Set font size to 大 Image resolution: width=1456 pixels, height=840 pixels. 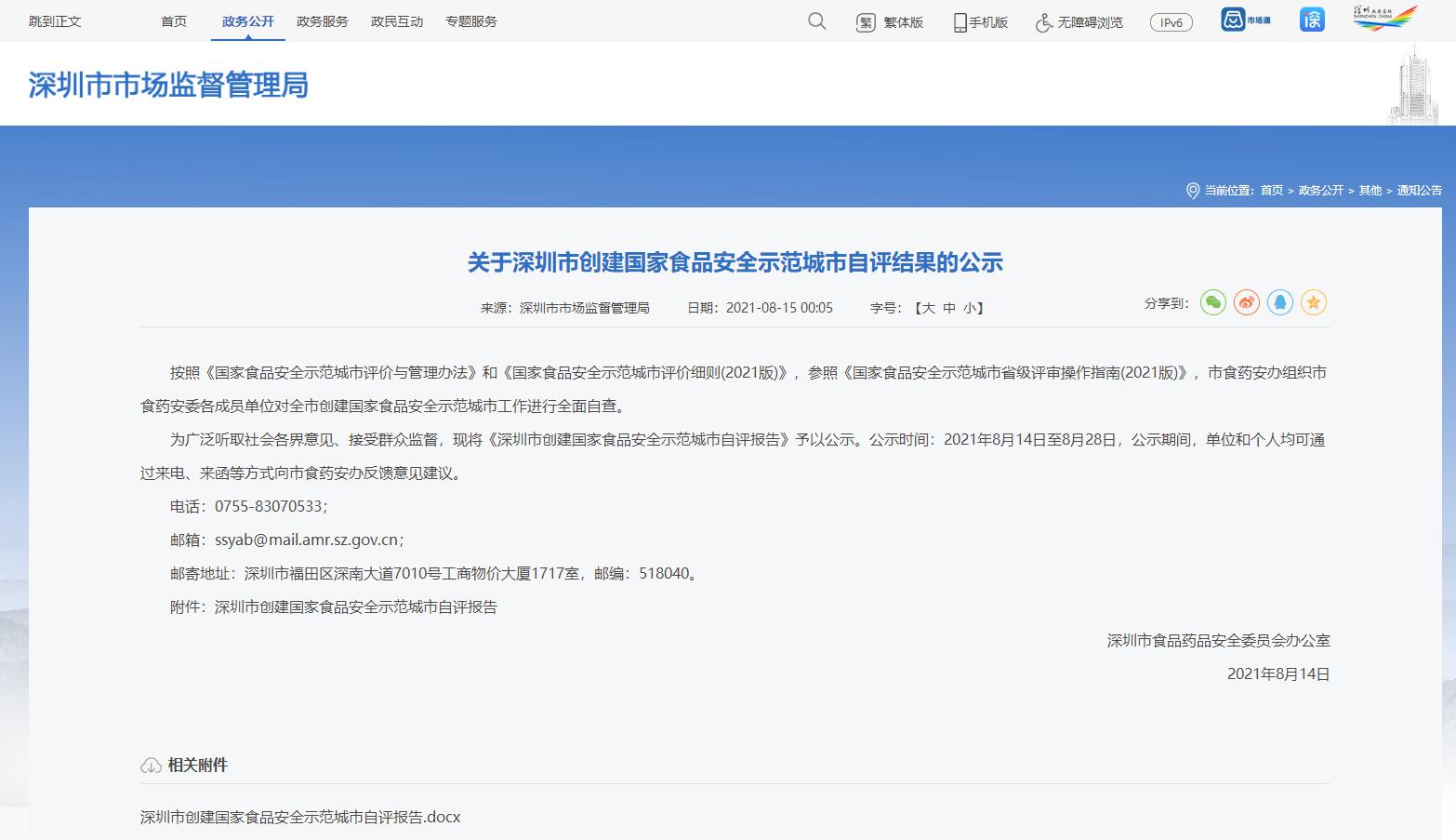(x=927, y=308)
